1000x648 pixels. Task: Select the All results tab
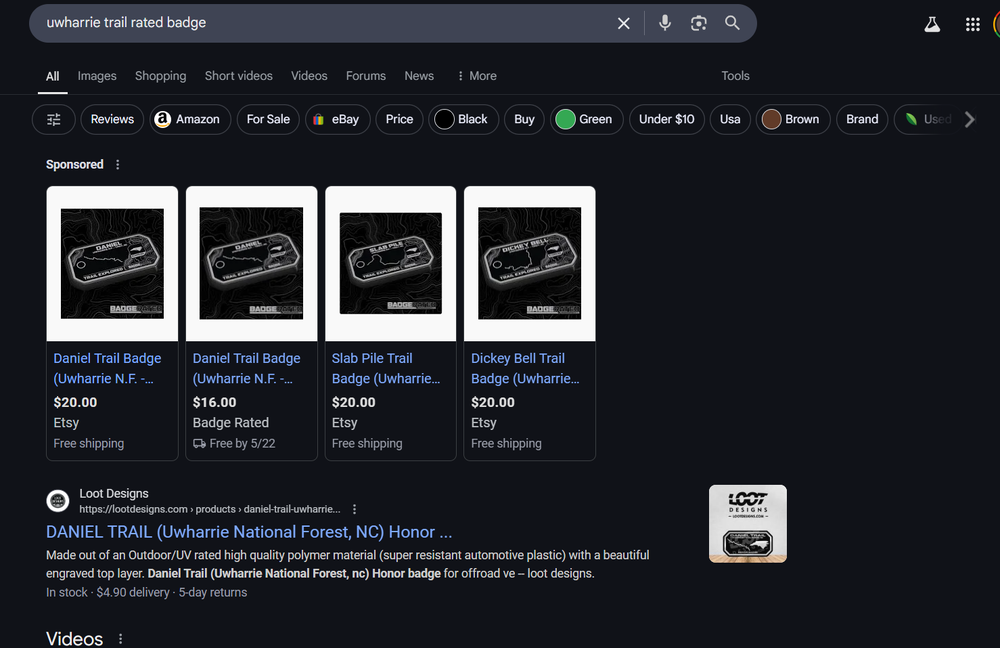(52, 77)
